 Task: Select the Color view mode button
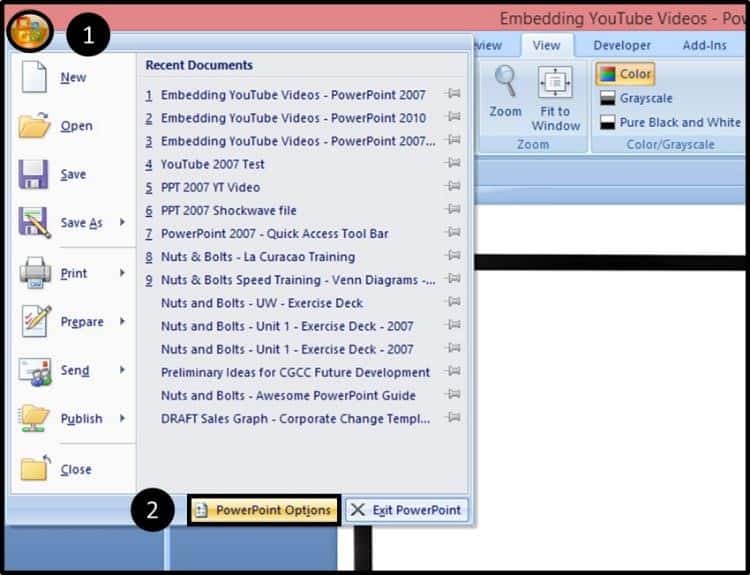(x=626, y=74)
